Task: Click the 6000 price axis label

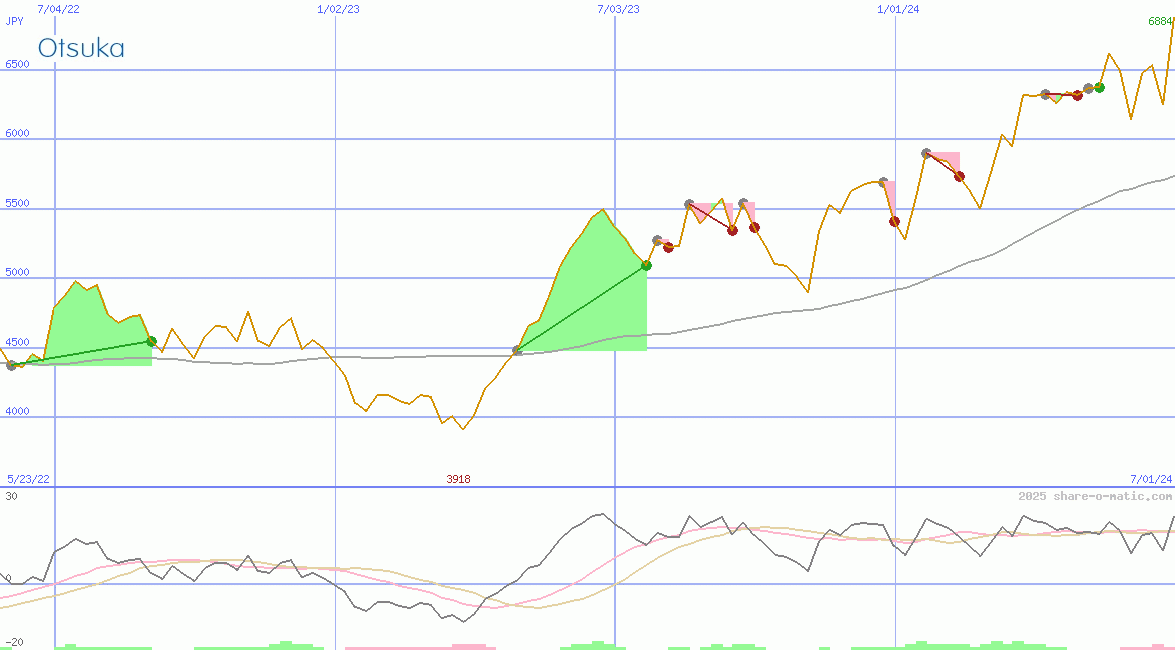Action: 17,133
